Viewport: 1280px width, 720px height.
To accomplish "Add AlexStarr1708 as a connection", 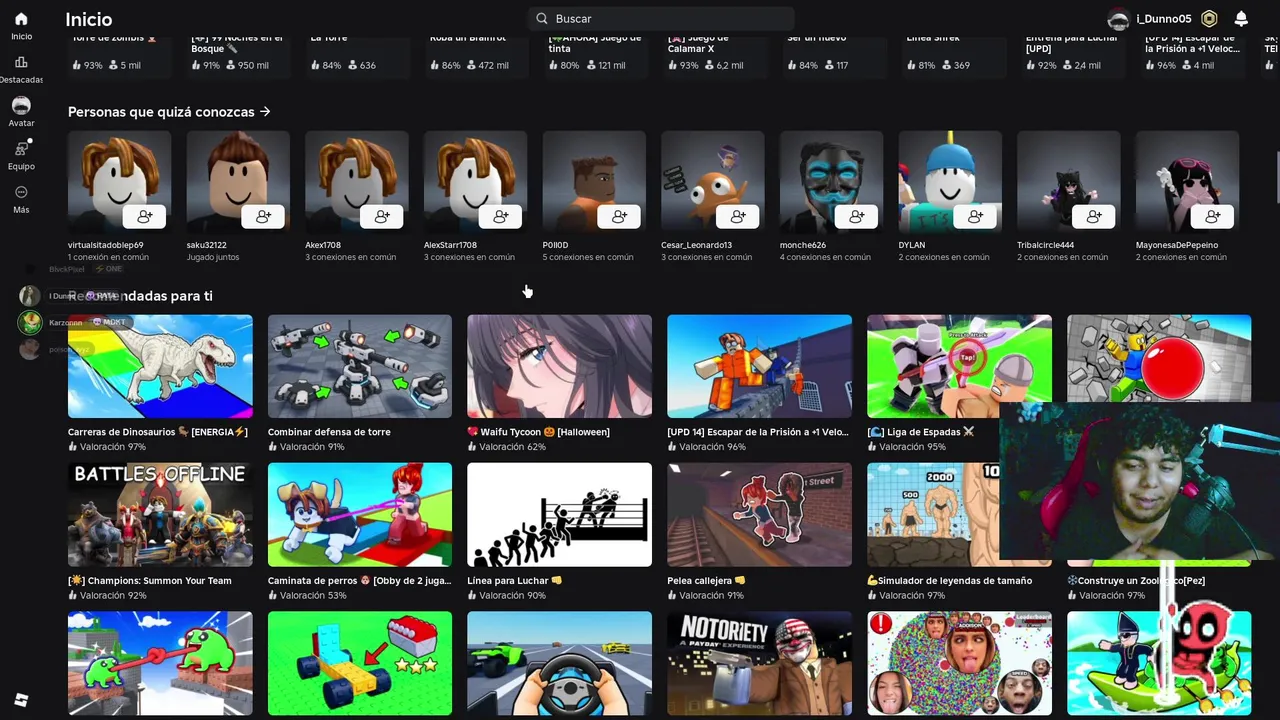I will [x=501, y=216].
